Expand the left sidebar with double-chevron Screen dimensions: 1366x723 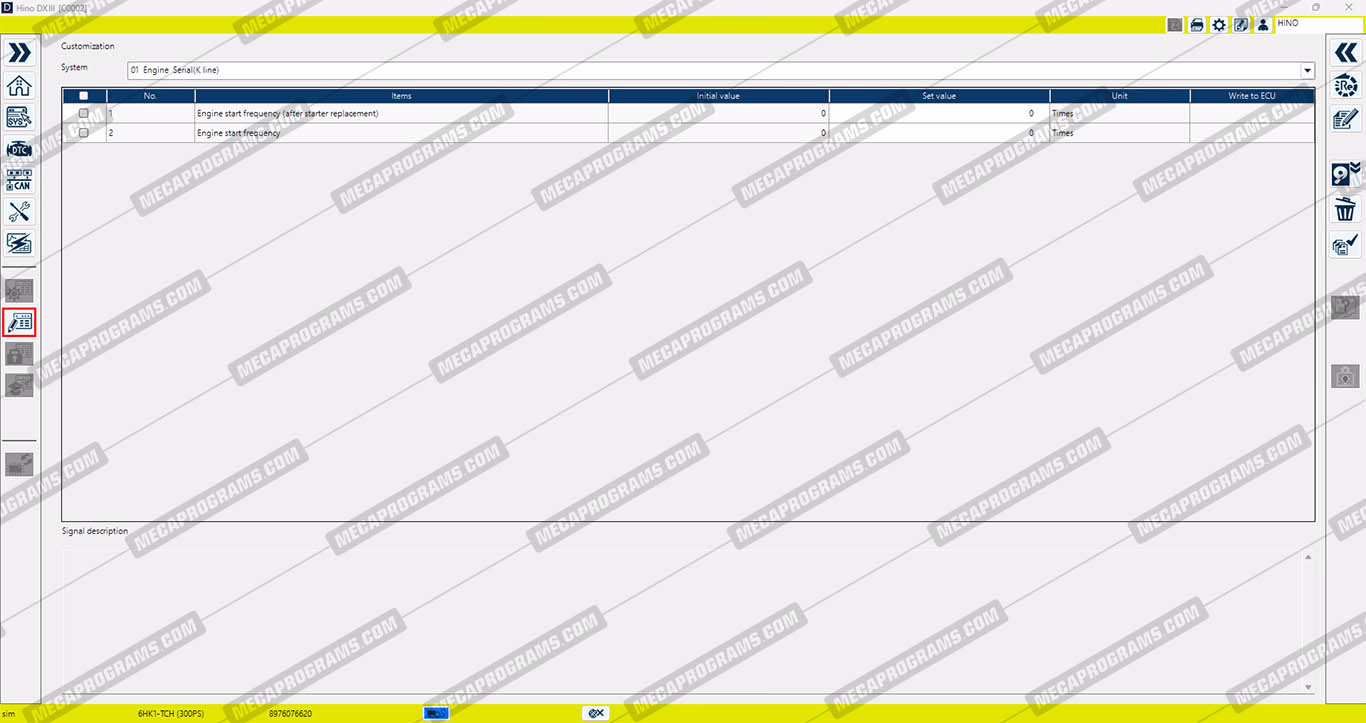19,53
